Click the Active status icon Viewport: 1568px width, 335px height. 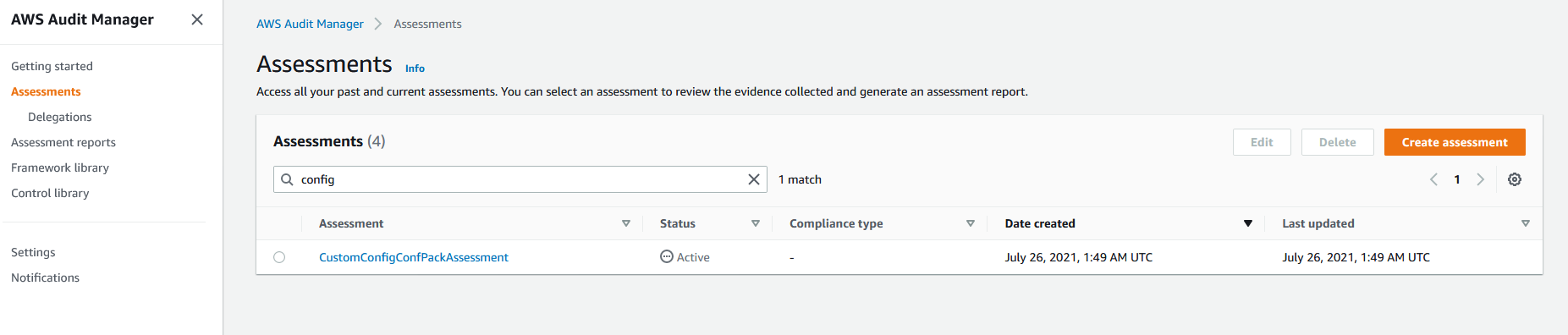click(667, 257)
